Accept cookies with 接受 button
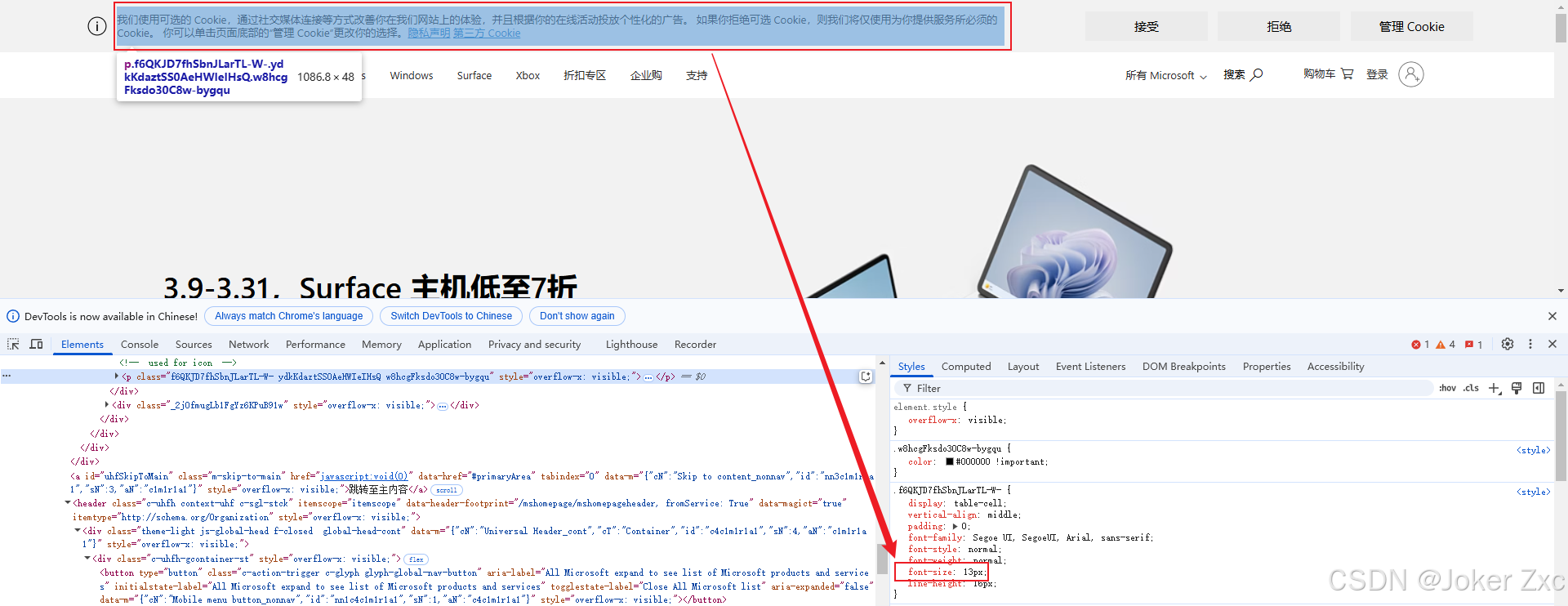 click(x=1147, y=26)
